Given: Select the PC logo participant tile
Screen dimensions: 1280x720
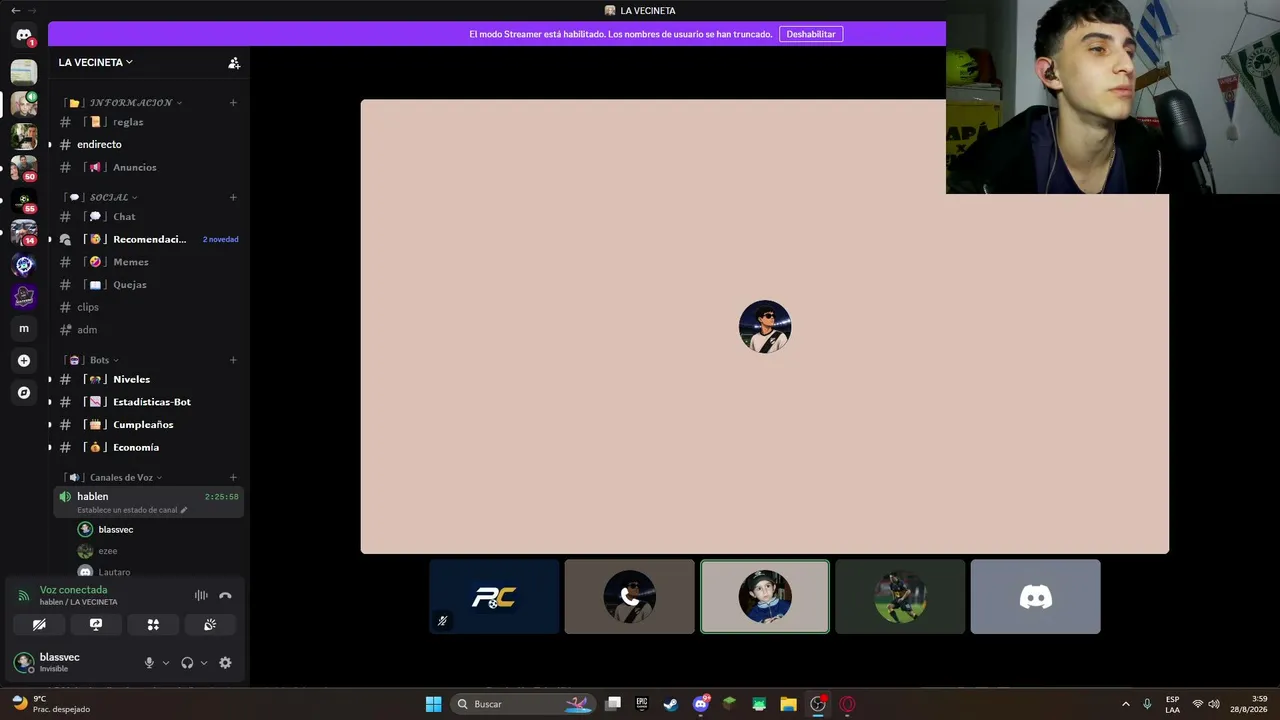Looking at the screenshot, I should pos(494,597).
